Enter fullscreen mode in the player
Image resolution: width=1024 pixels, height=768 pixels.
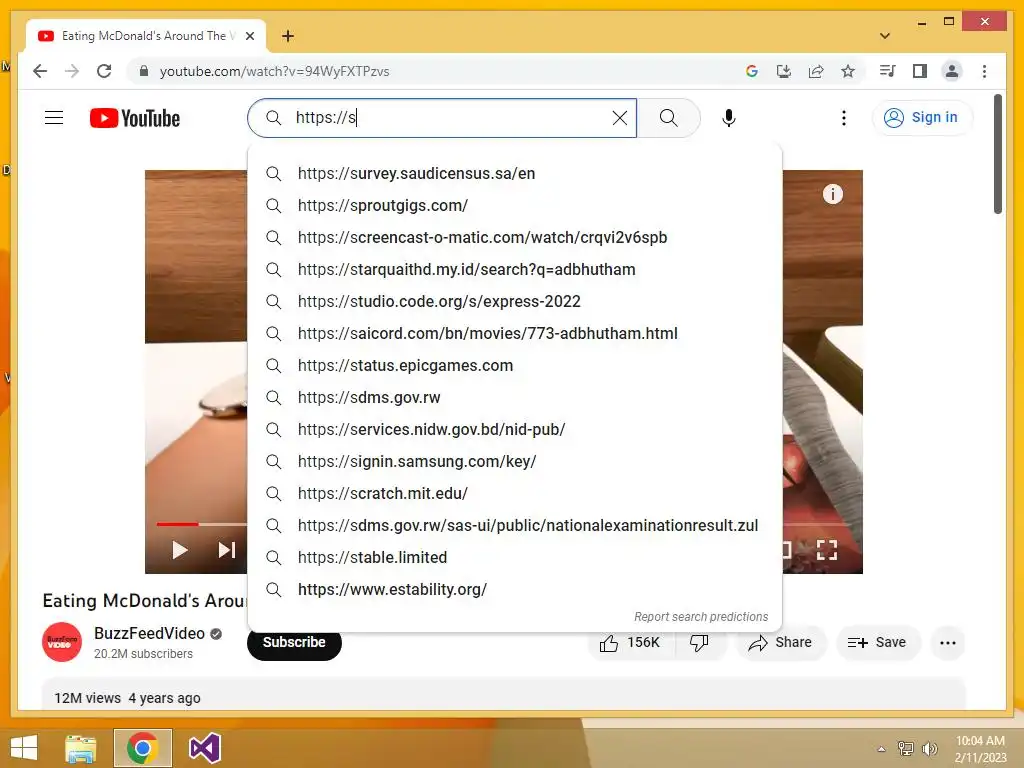click(827, 550)
